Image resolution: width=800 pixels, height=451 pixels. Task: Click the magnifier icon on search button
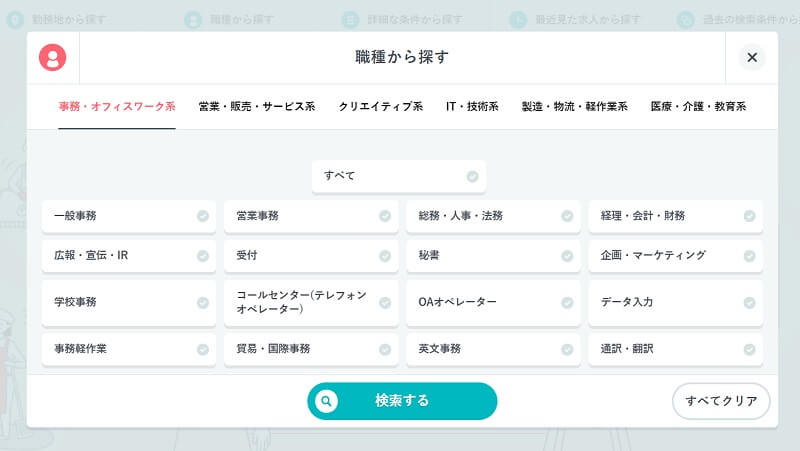[326, 401]
